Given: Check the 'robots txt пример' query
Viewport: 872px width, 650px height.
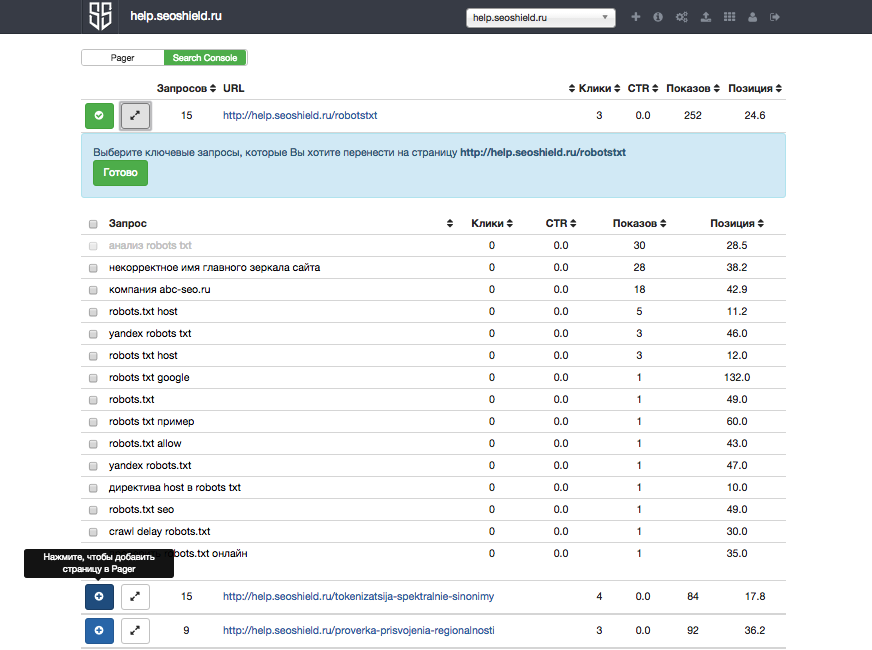Looking at the screenshot, I should click(x=93, y=422).
